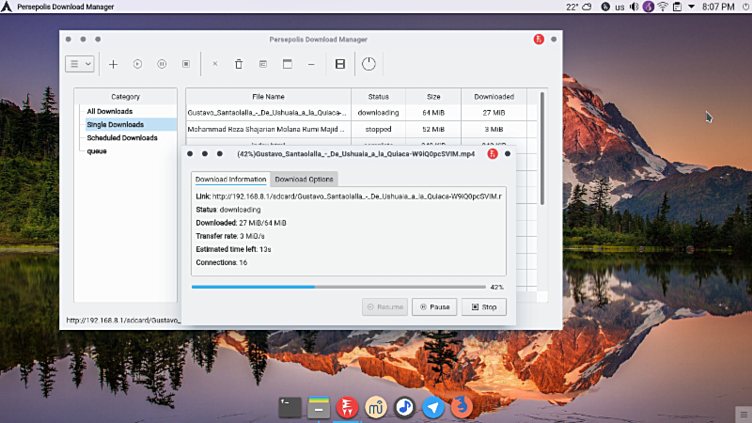
Task: Click the power exit toolbar icon
Action: [369, 64]
